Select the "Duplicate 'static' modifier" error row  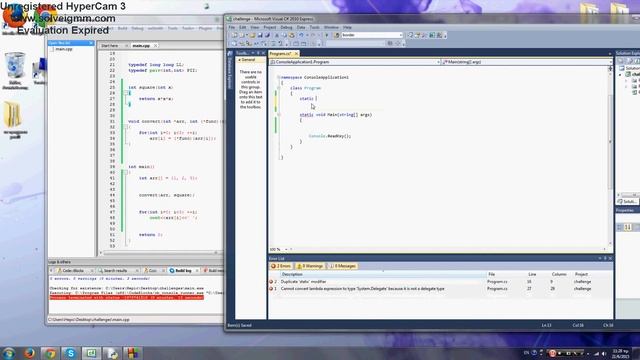pyautogui.click(x=440, y=282)
